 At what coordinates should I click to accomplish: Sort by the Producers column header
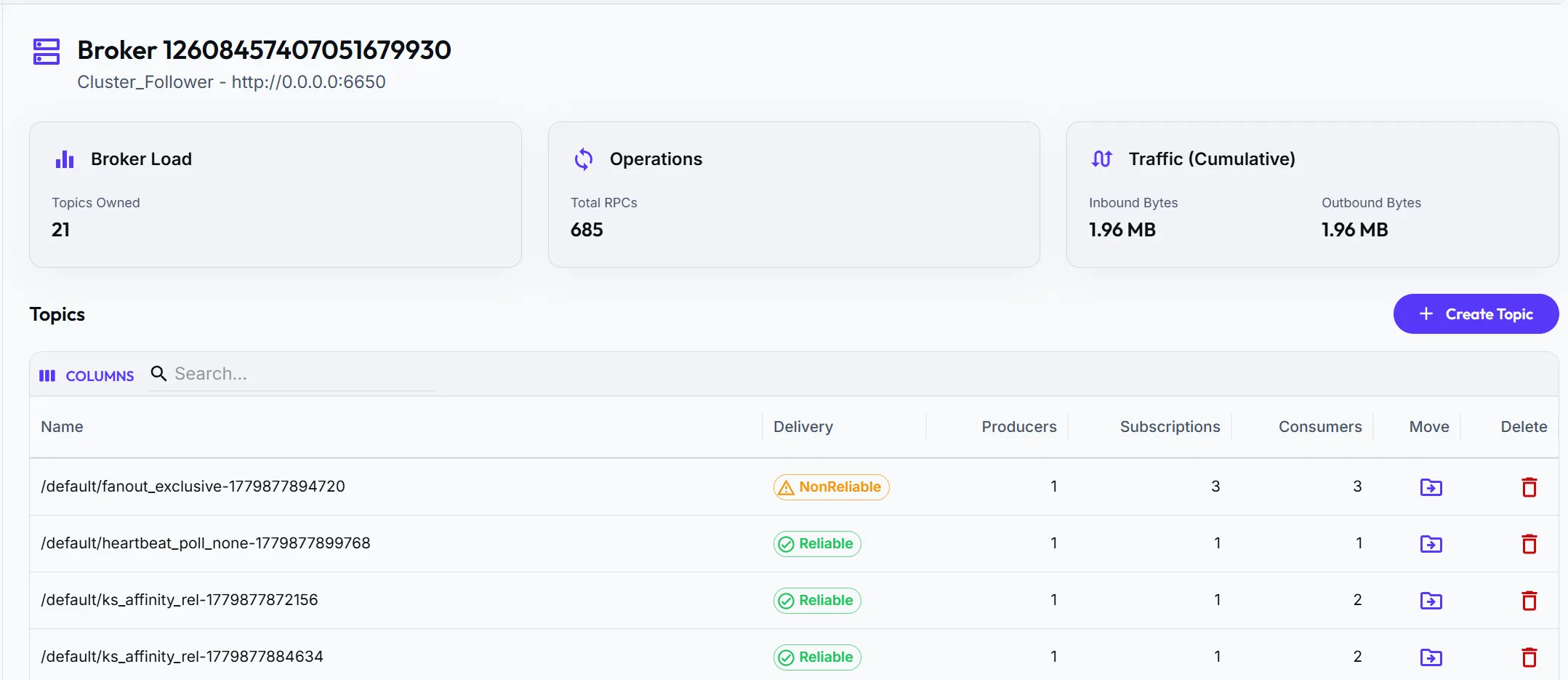click(1019, 427)
